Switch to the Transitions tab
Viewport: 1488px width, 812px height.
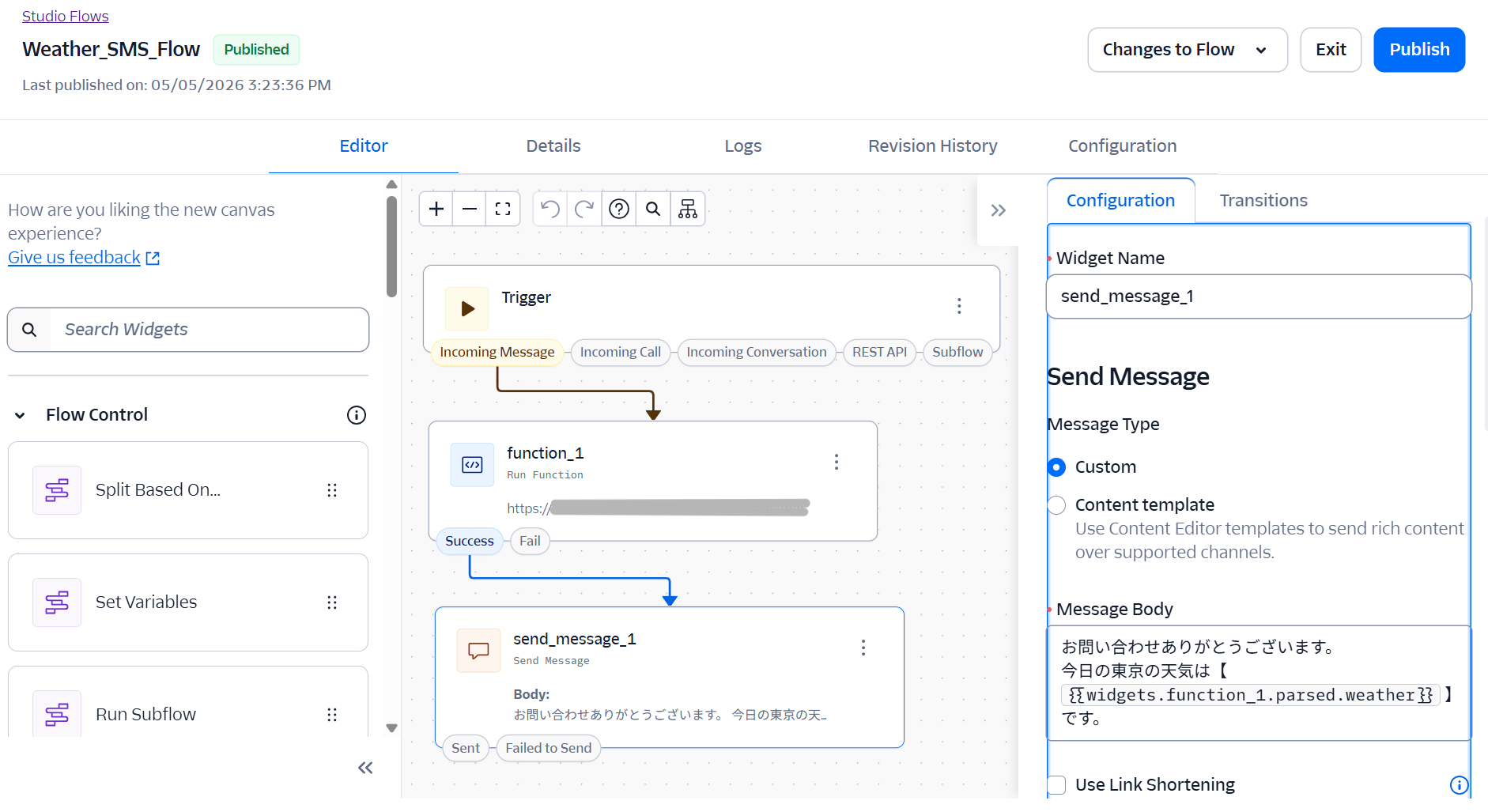[x=1263, y=201]
